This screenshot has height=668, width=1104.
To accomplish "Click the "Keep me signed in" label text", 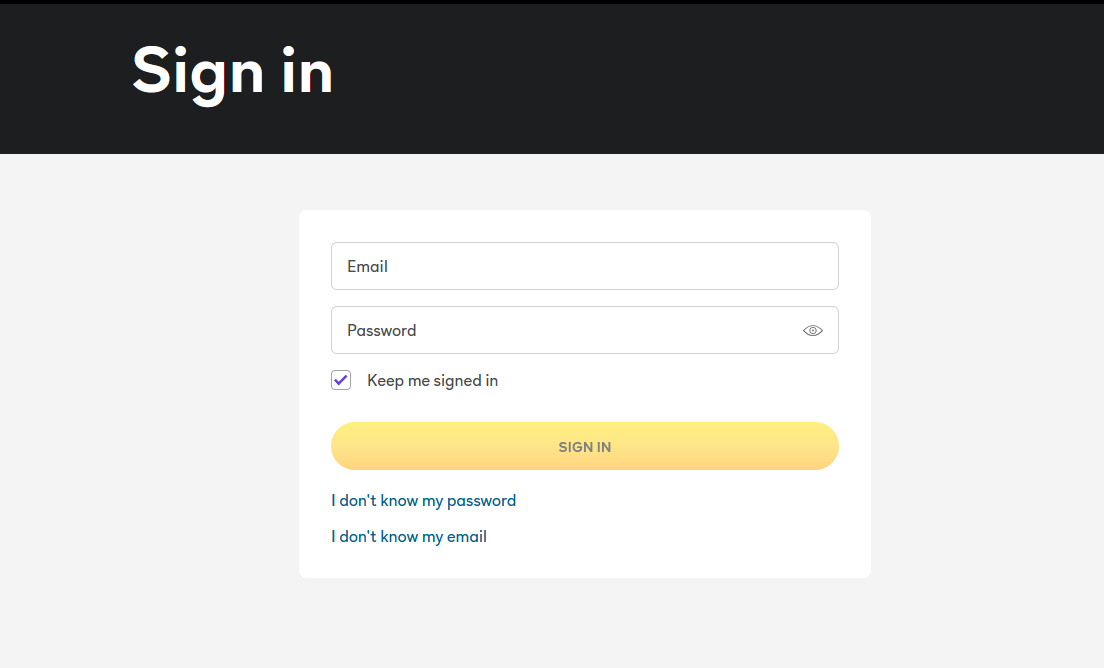I will [432, 381].
